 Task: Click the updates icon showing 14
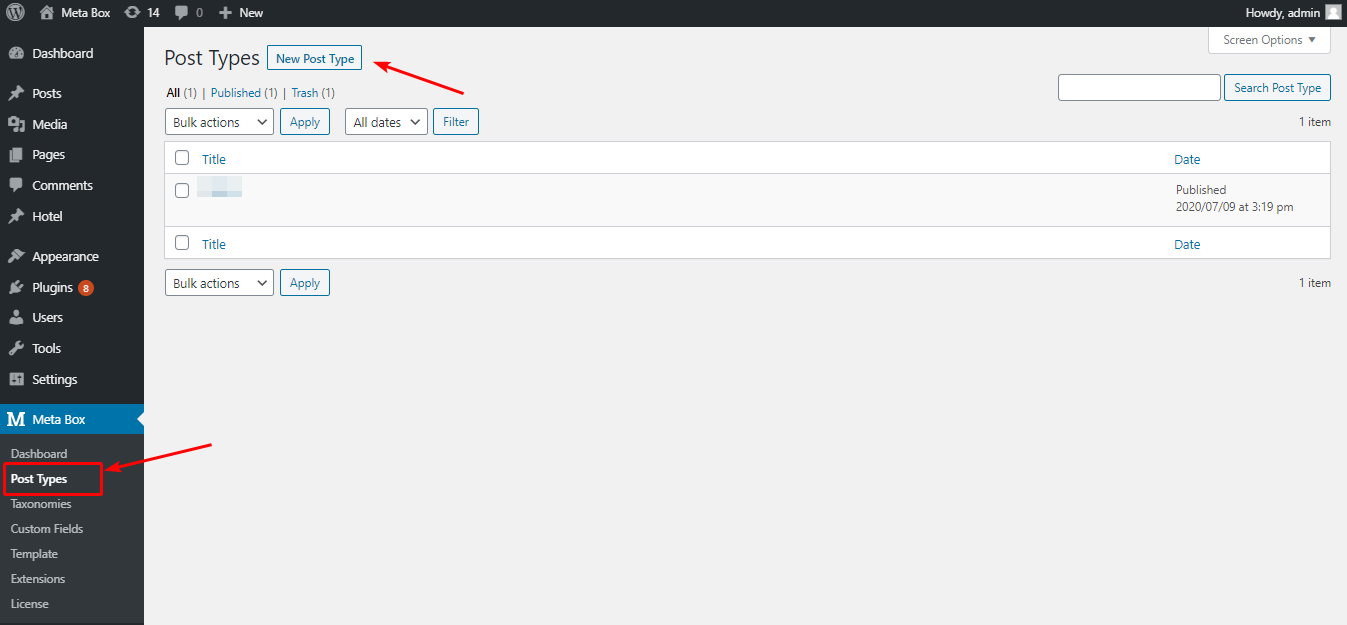pyautogui.click(x=132, y=13)
